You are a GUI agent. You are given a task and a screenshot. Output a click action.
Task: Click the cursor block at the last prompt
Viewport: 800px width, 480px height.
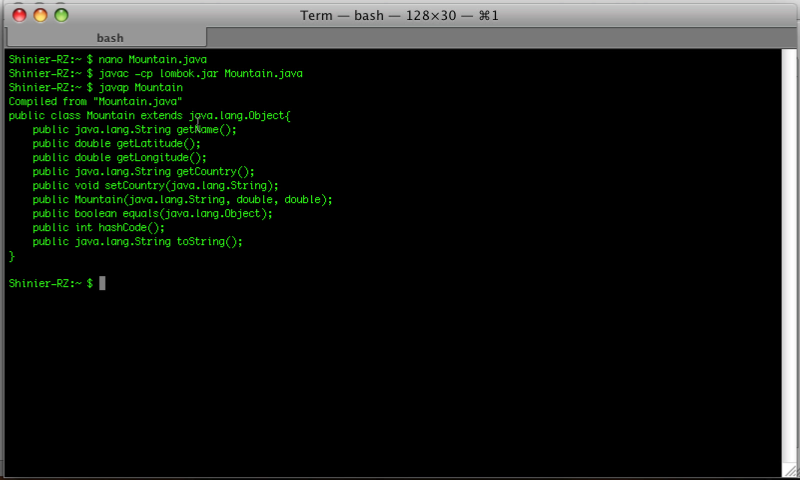102,283
